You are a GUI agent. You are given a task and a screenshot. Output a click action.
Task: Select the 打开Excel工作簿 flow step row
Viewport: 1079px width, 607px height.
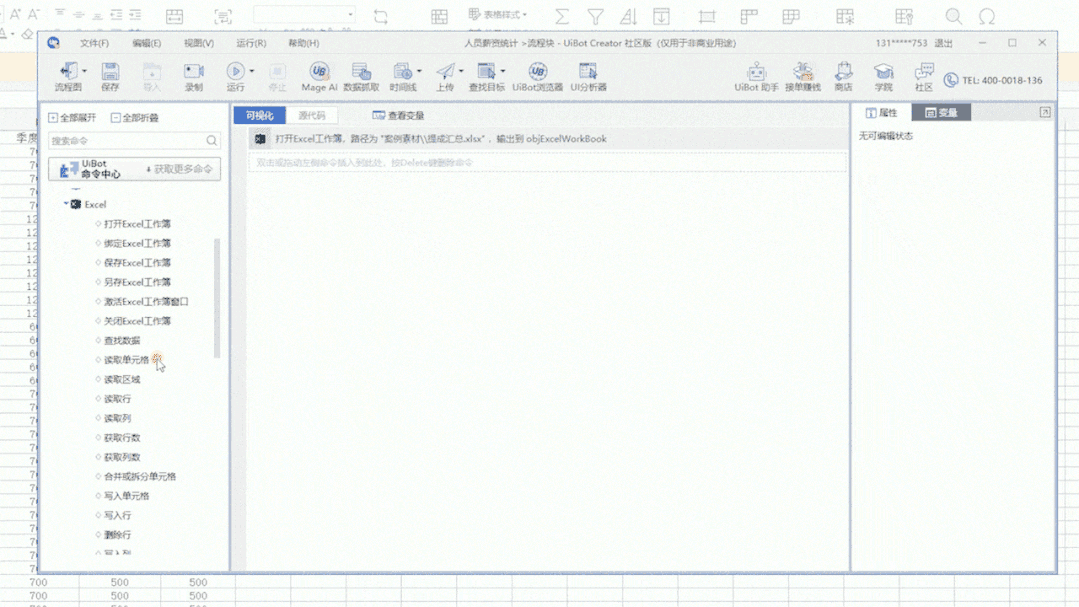click(x=548, y=139)
